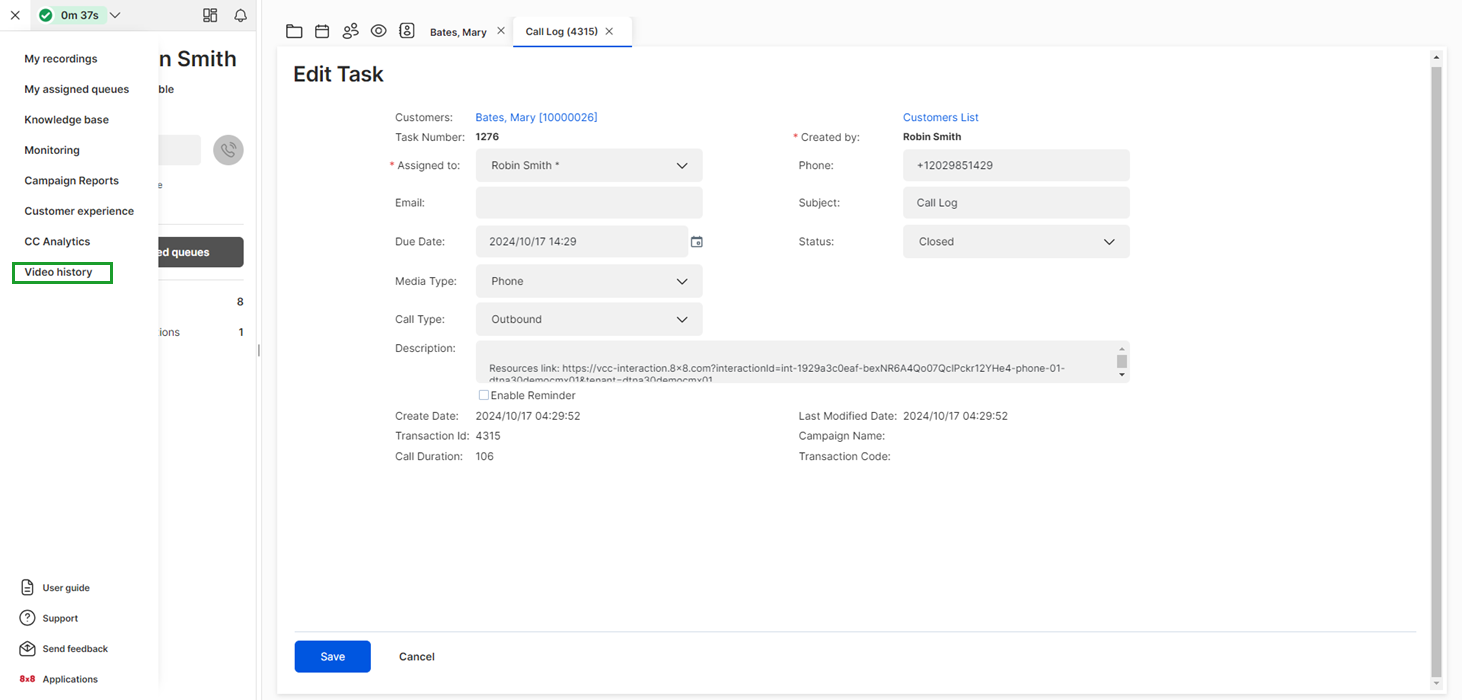Select the Call Log (4315) tab
The height and width of the screenshot is (700, 1462).
tap(562, 32)
